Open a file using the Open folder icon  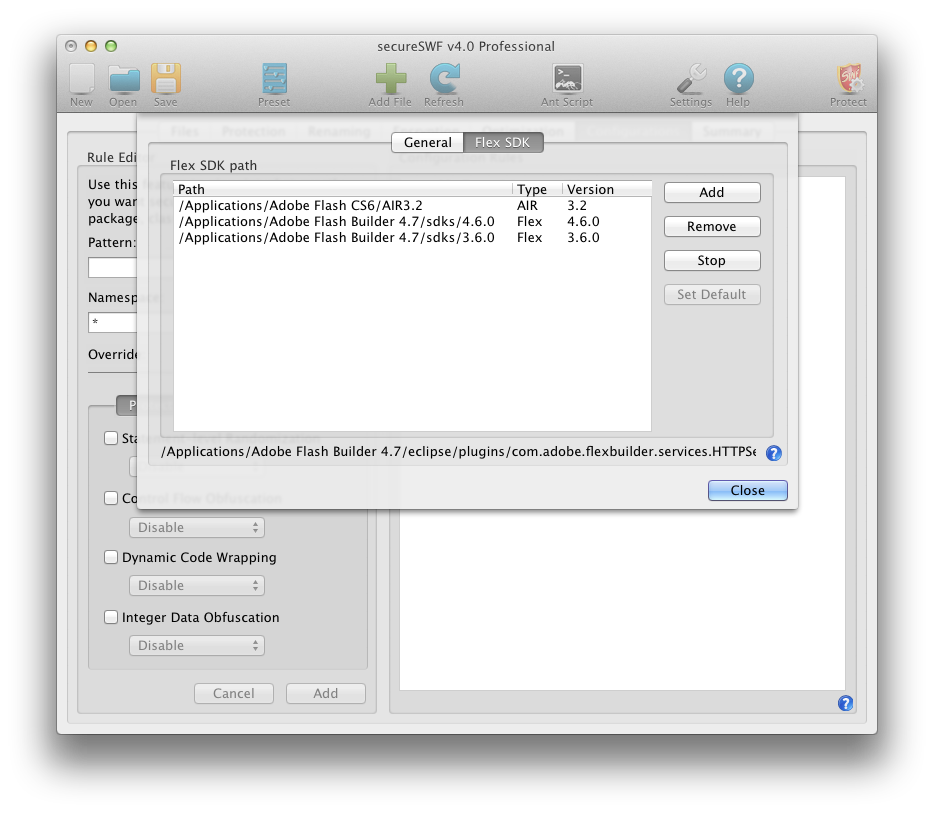(123, 80)
